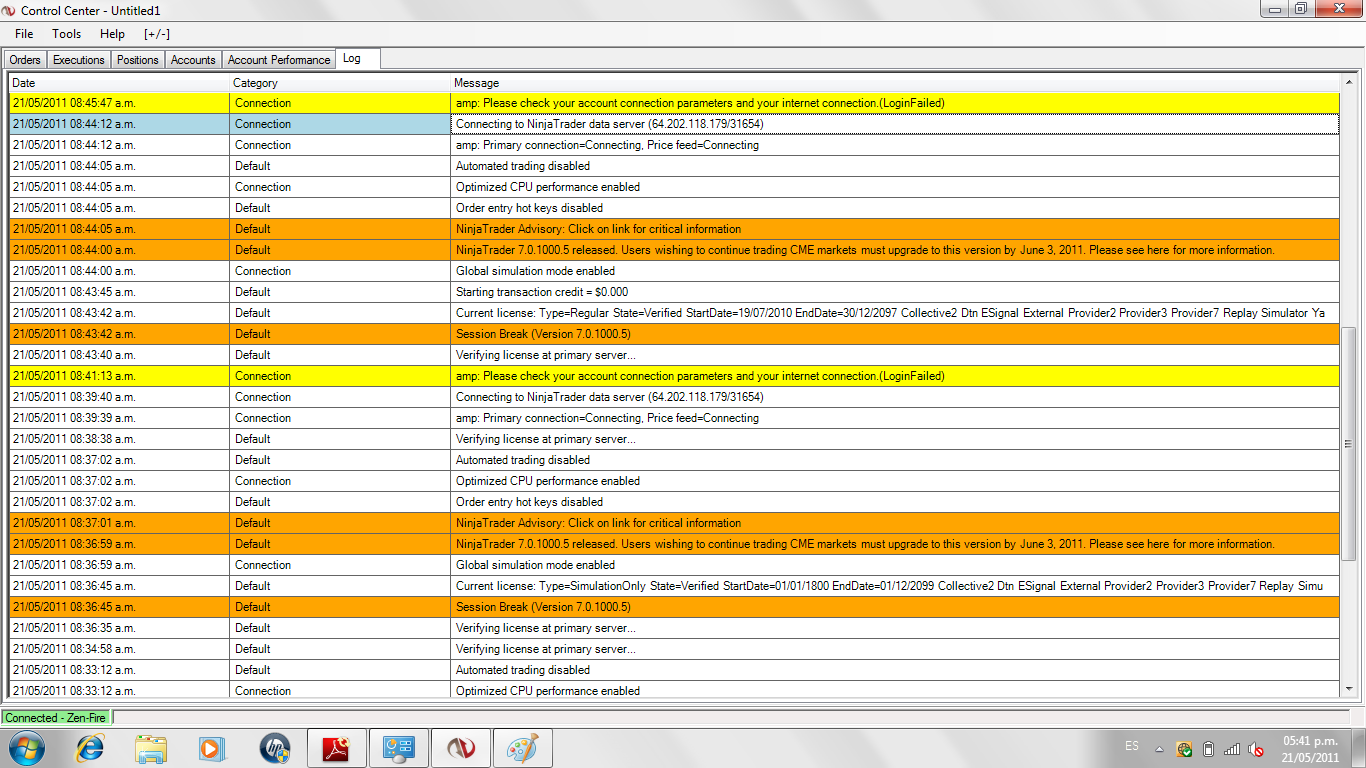Select the 08:44:05 'Order entry hot keys disabled' message
Image resolution: width=1366 pixels, height=768 pixels.
click(895, 208)
